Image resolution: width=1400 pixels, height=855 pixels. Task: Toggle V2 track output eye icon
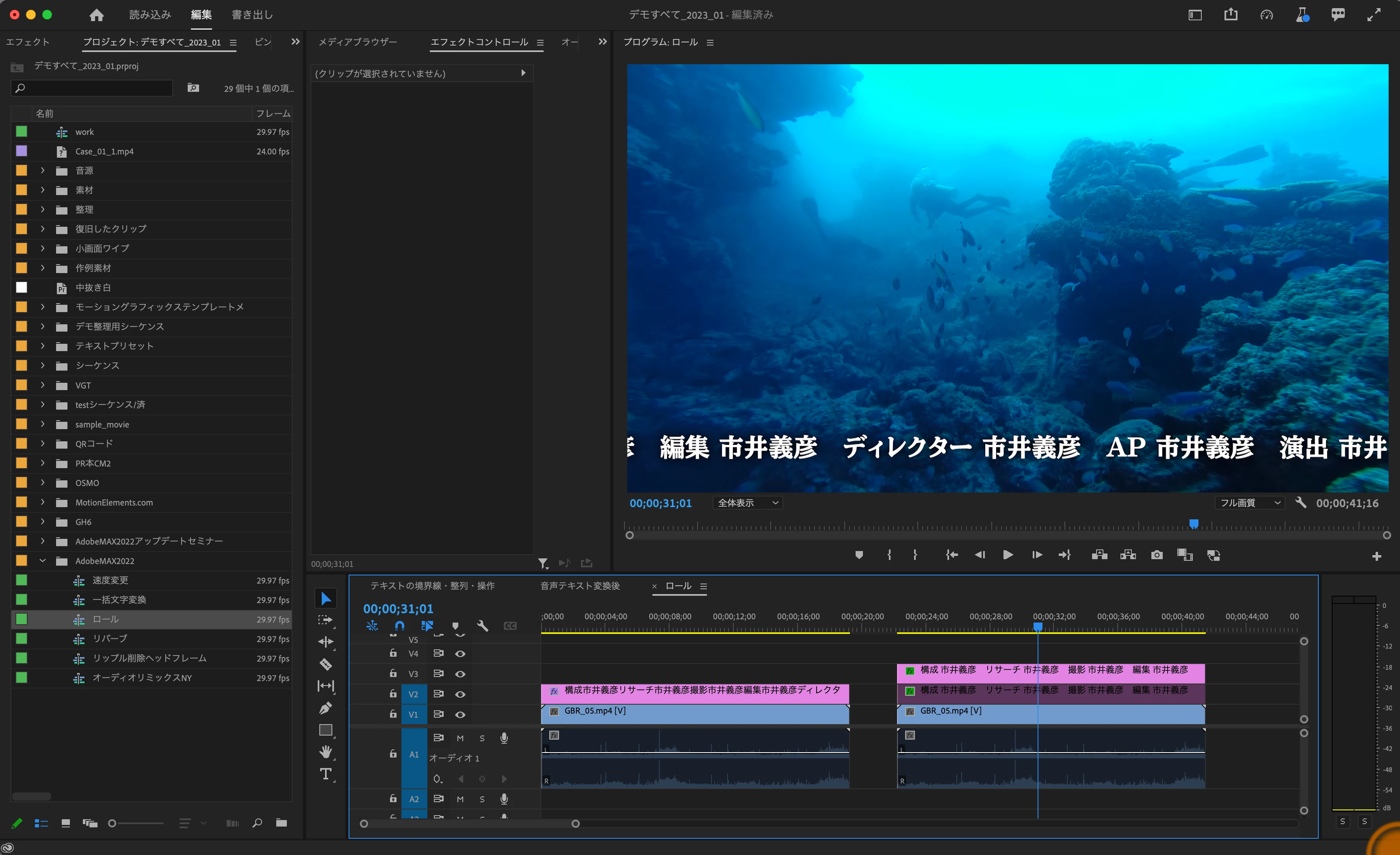pyautogui.click(x=460, y=694)
